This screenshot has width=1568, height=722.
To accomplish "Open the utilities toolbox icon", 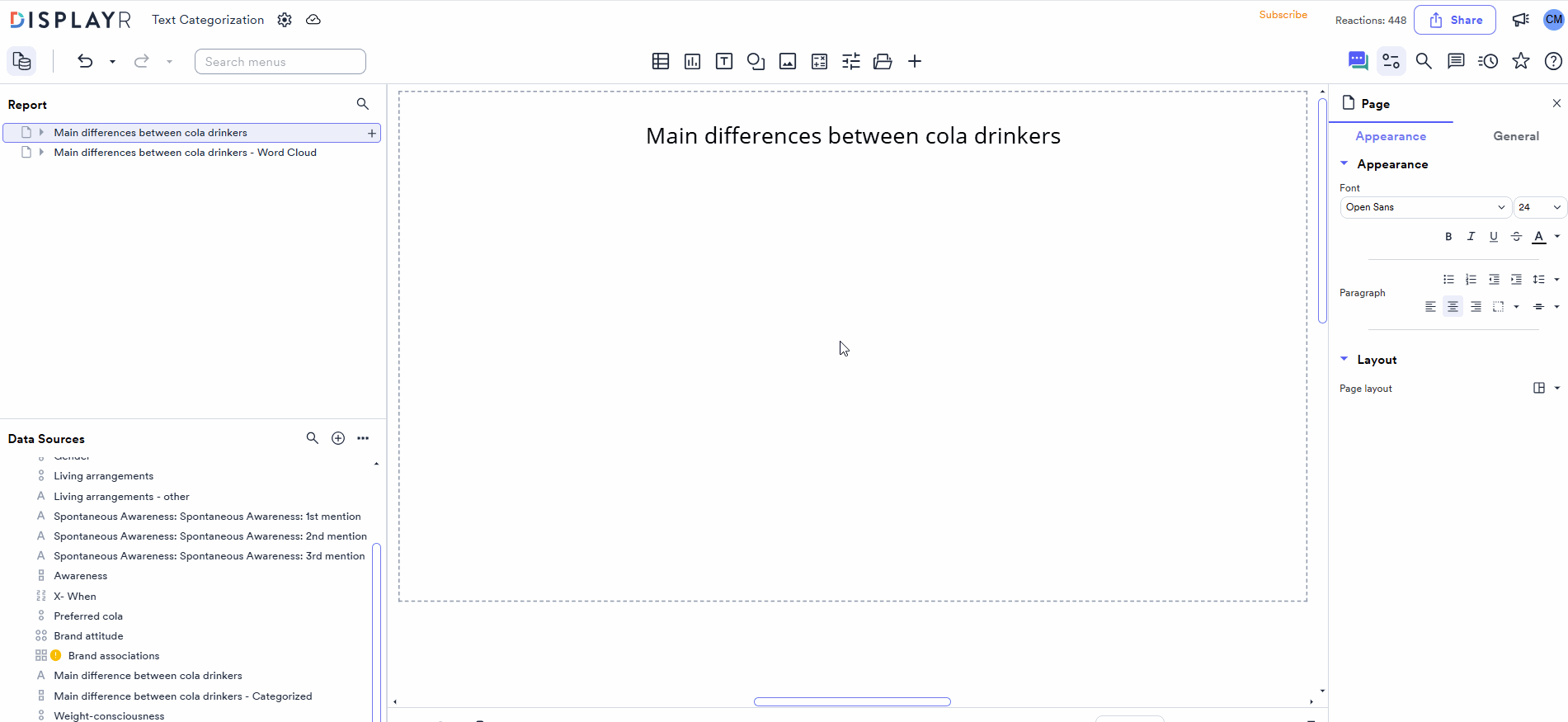I will click(883, 61).
